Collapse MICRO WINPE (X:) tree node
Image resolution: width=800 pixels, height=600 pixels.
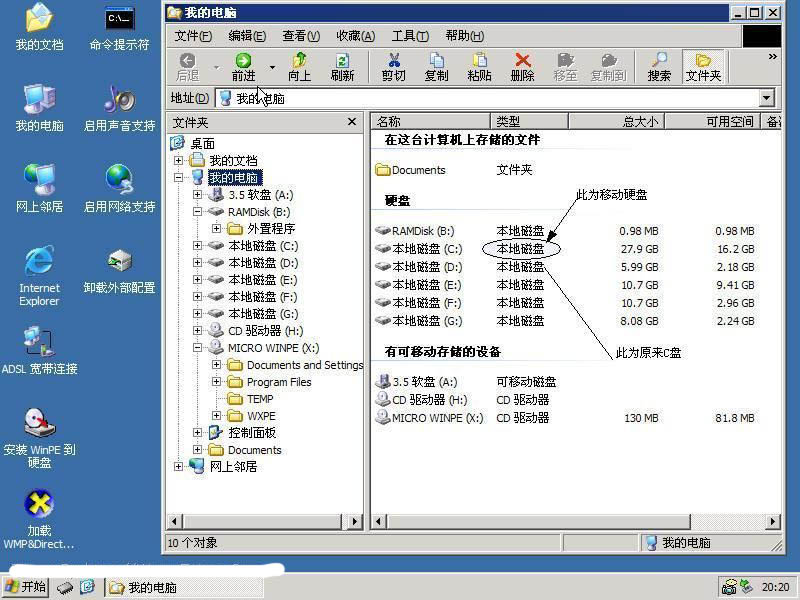(198, 348)
